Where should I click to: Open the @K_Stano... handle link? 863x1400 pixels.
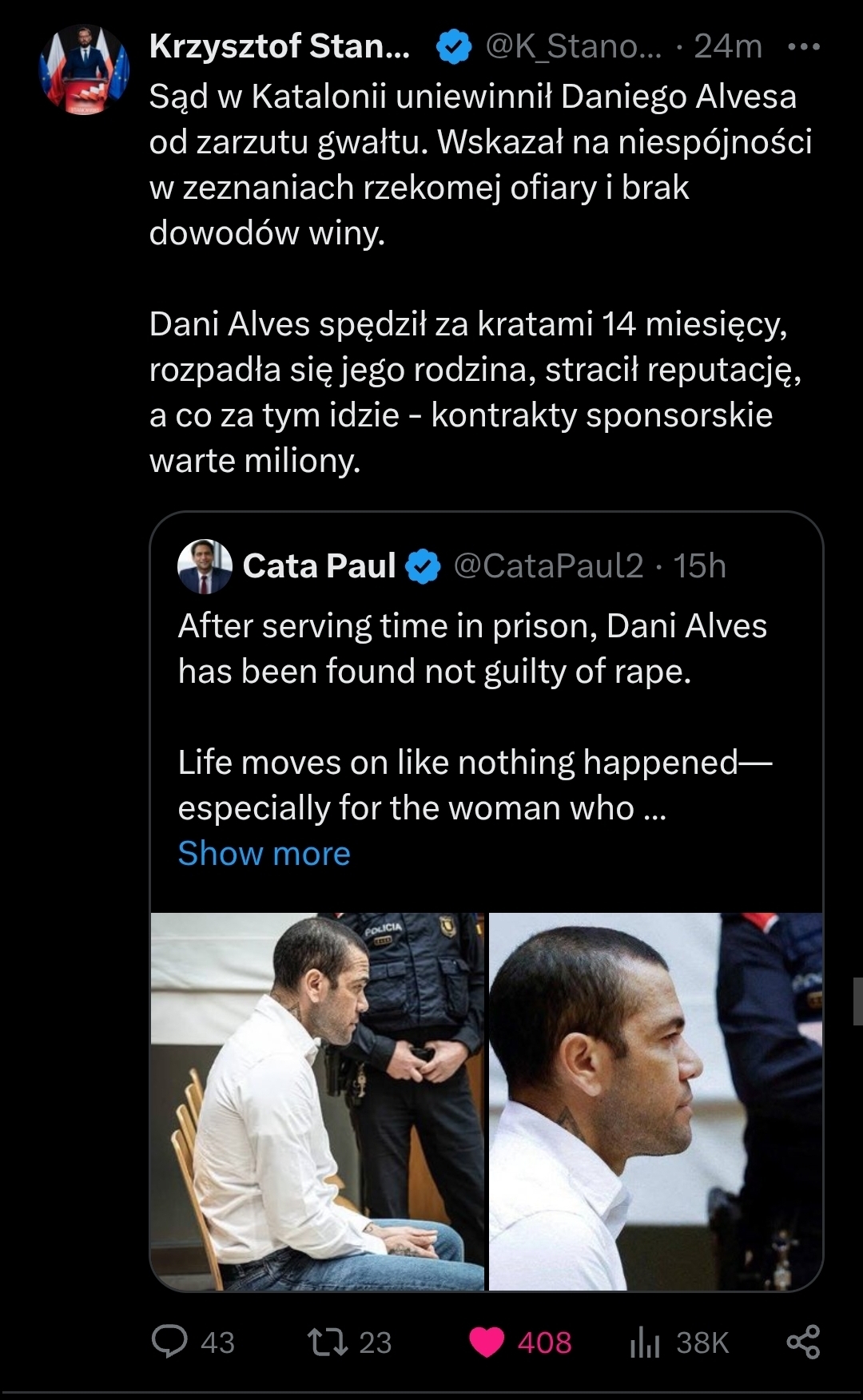click(574, 47)
